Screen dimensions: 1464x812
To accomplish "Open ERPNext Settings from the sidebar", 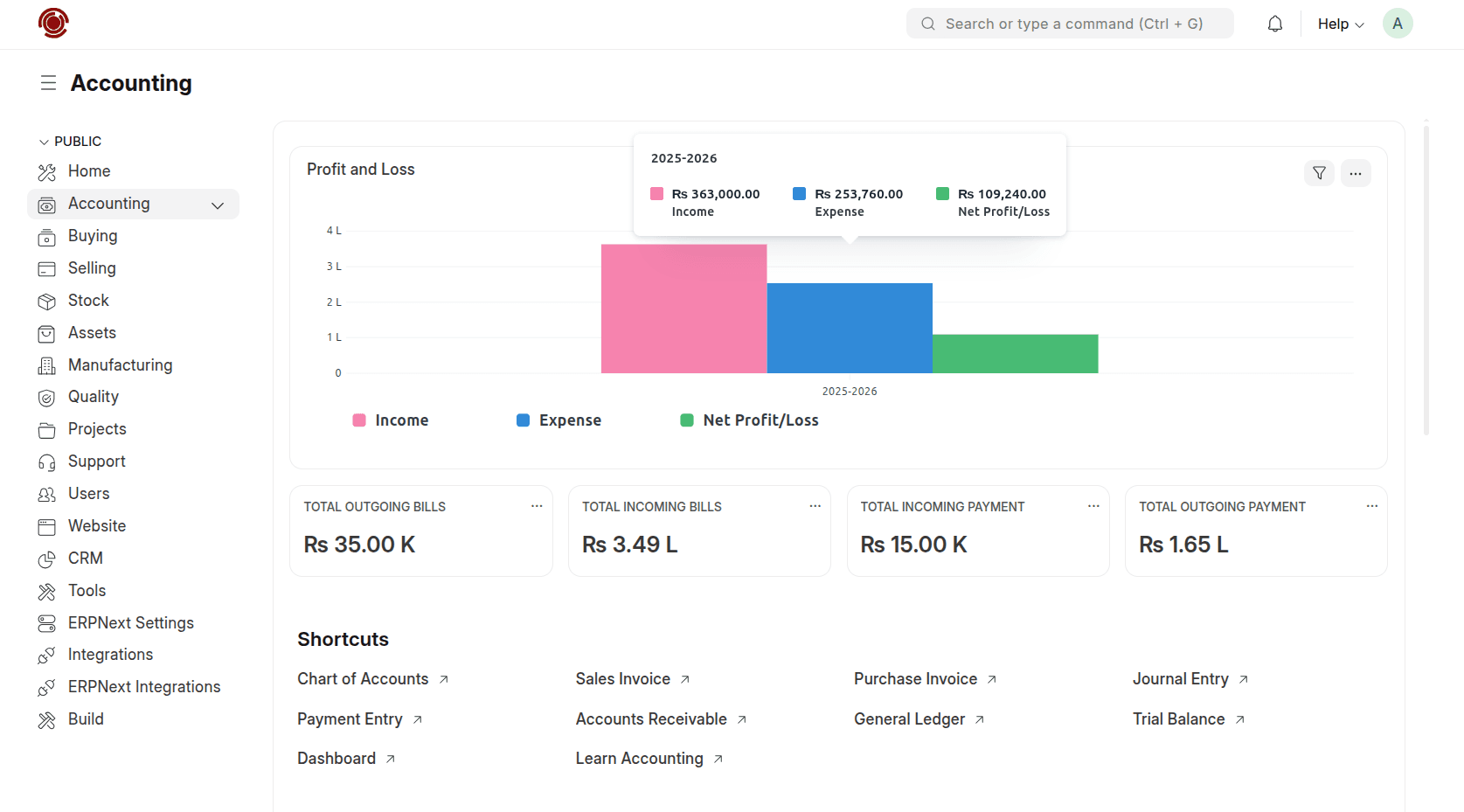I will pyautogui.click(x=131, y=622).
